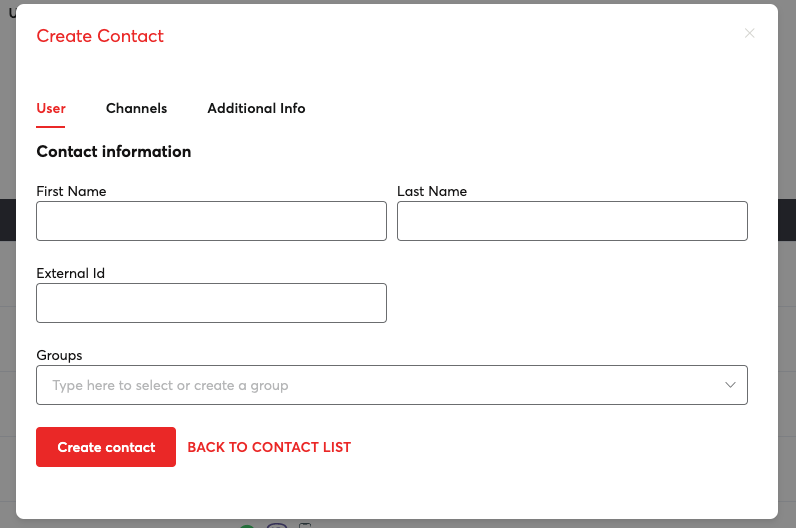Screen dimensions: 796x528
Task: Select the User tab
Action: [x=51, y=108]
